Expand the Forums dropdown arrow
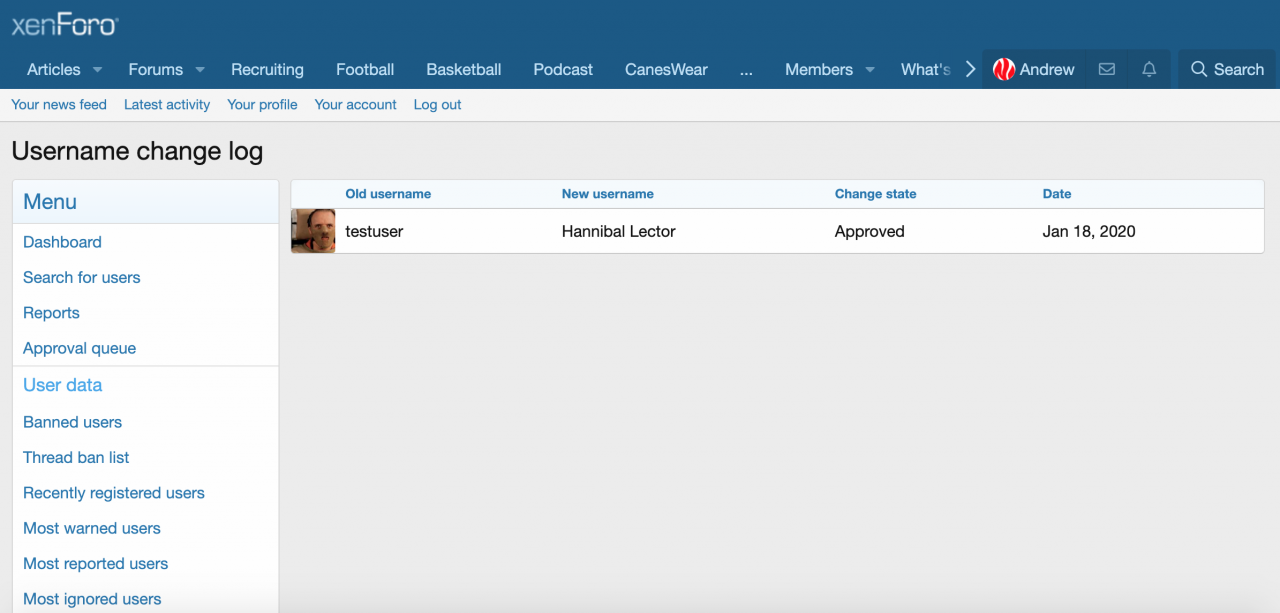The width and height of the screenshot is (1280, 613). click(x=200, y=70)
